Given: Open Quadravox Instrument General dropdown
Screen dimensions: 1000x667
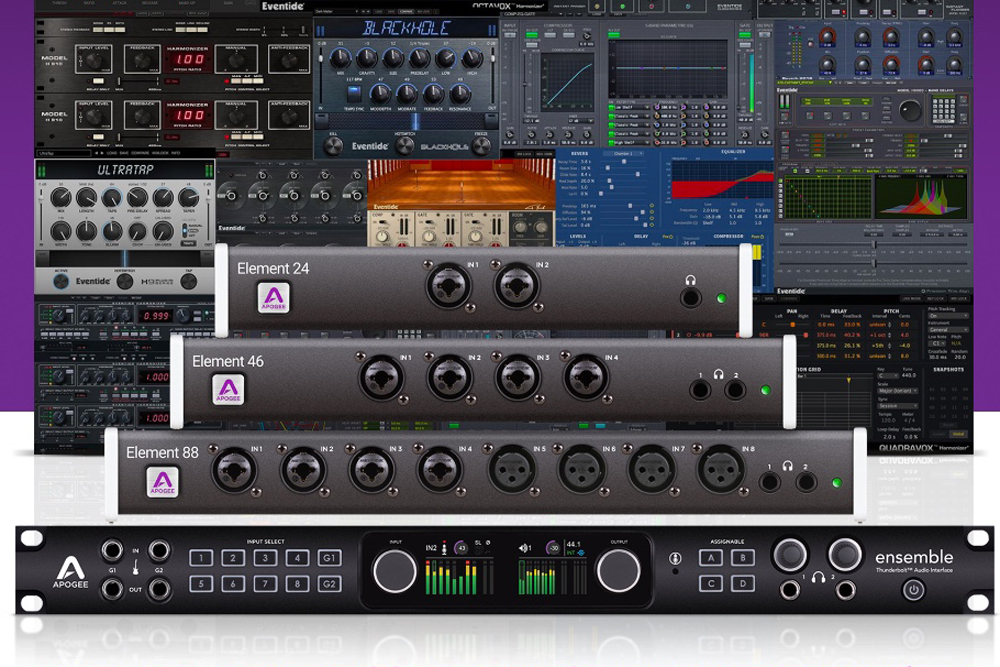Looking at the screenshot, I should pyautogui.click(x=948, y=330).
